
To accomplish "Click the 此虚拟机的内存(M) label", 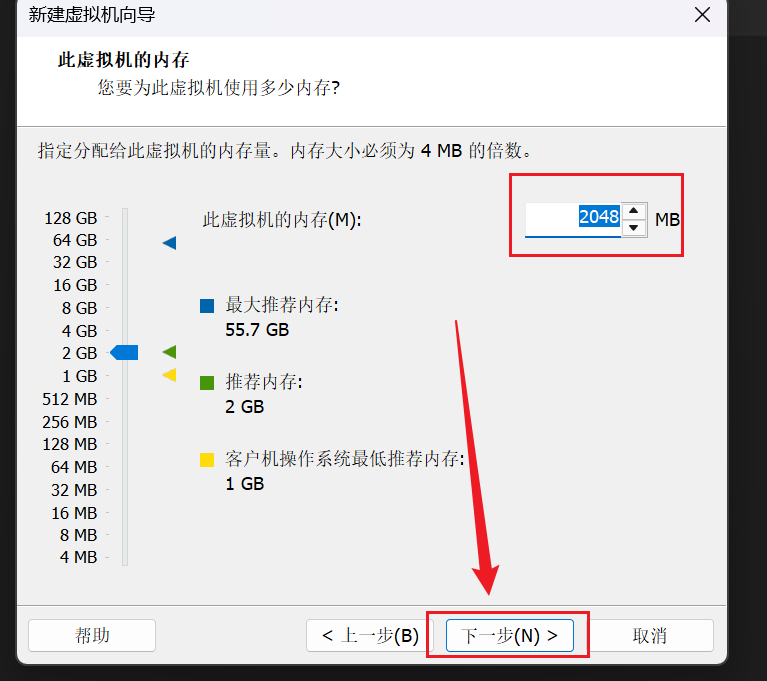I will tap(282, 220).
